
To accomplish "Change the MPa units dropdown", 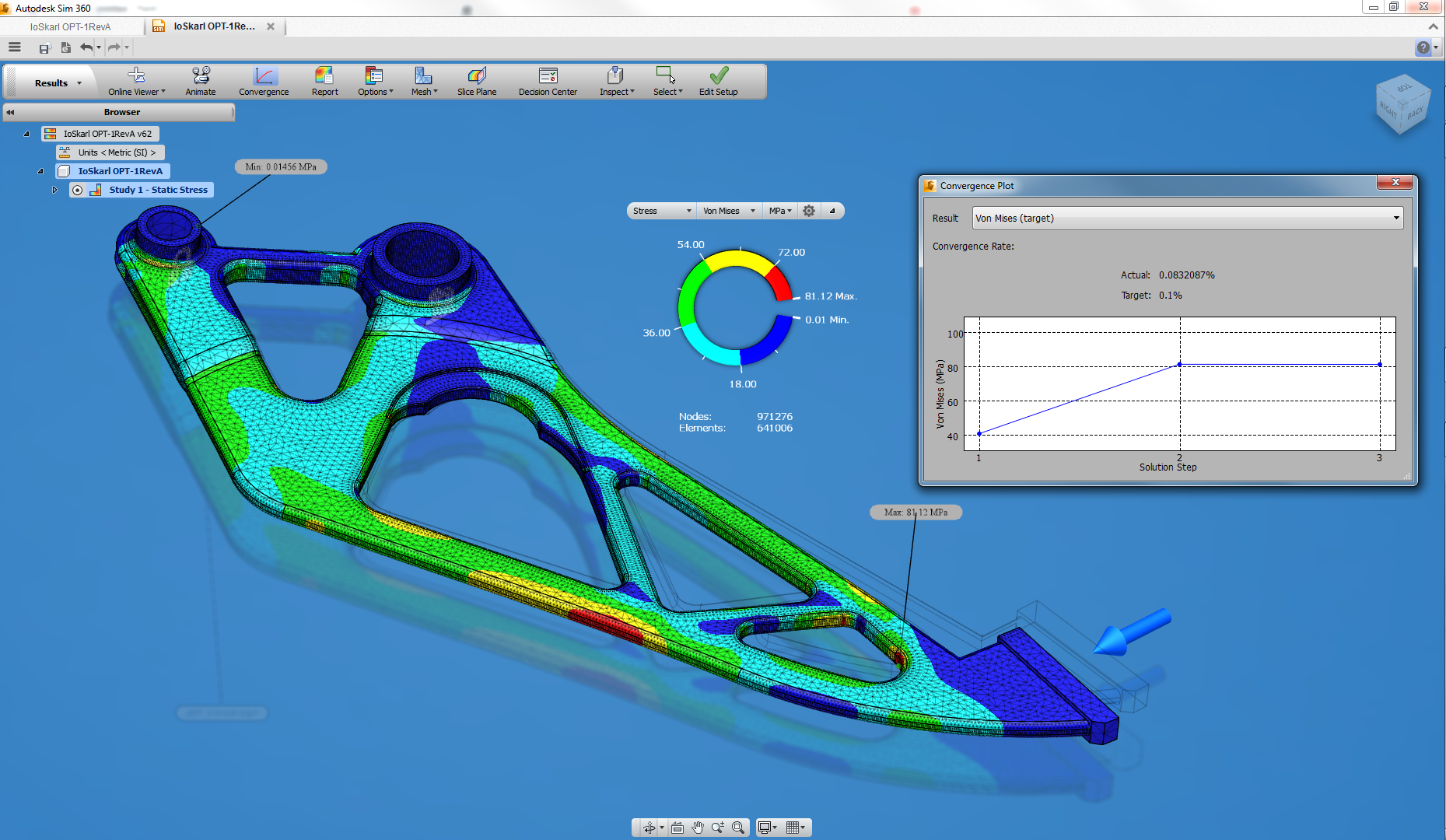I will pyautogui.click(x=780, y=211).
